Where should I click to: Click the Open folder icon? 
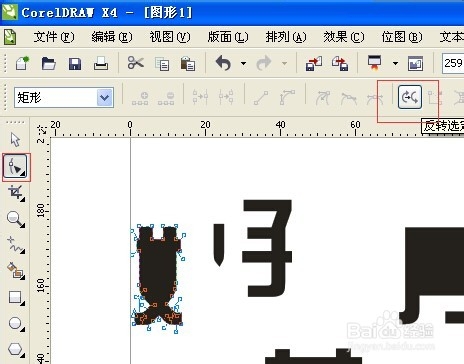(x=48, y=63)
